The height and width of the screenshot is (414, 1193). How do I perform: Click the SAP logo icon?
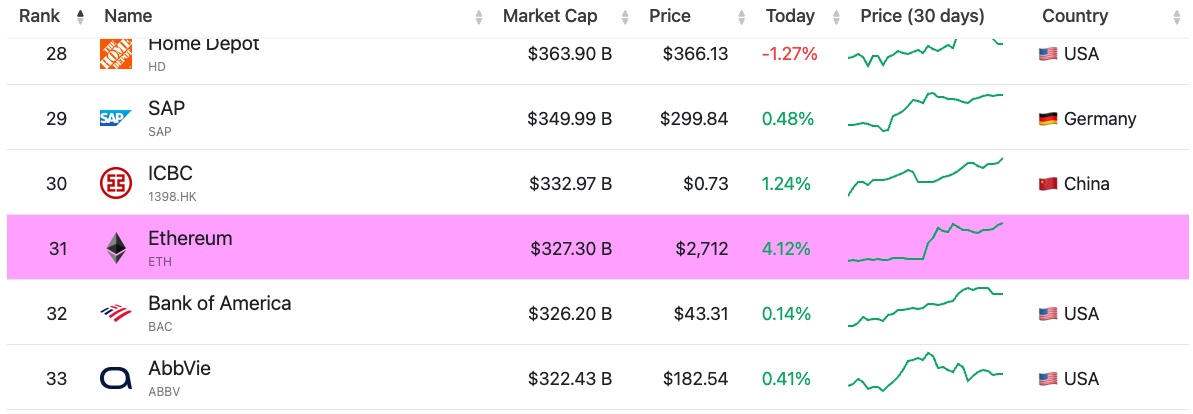pos(116,119)
